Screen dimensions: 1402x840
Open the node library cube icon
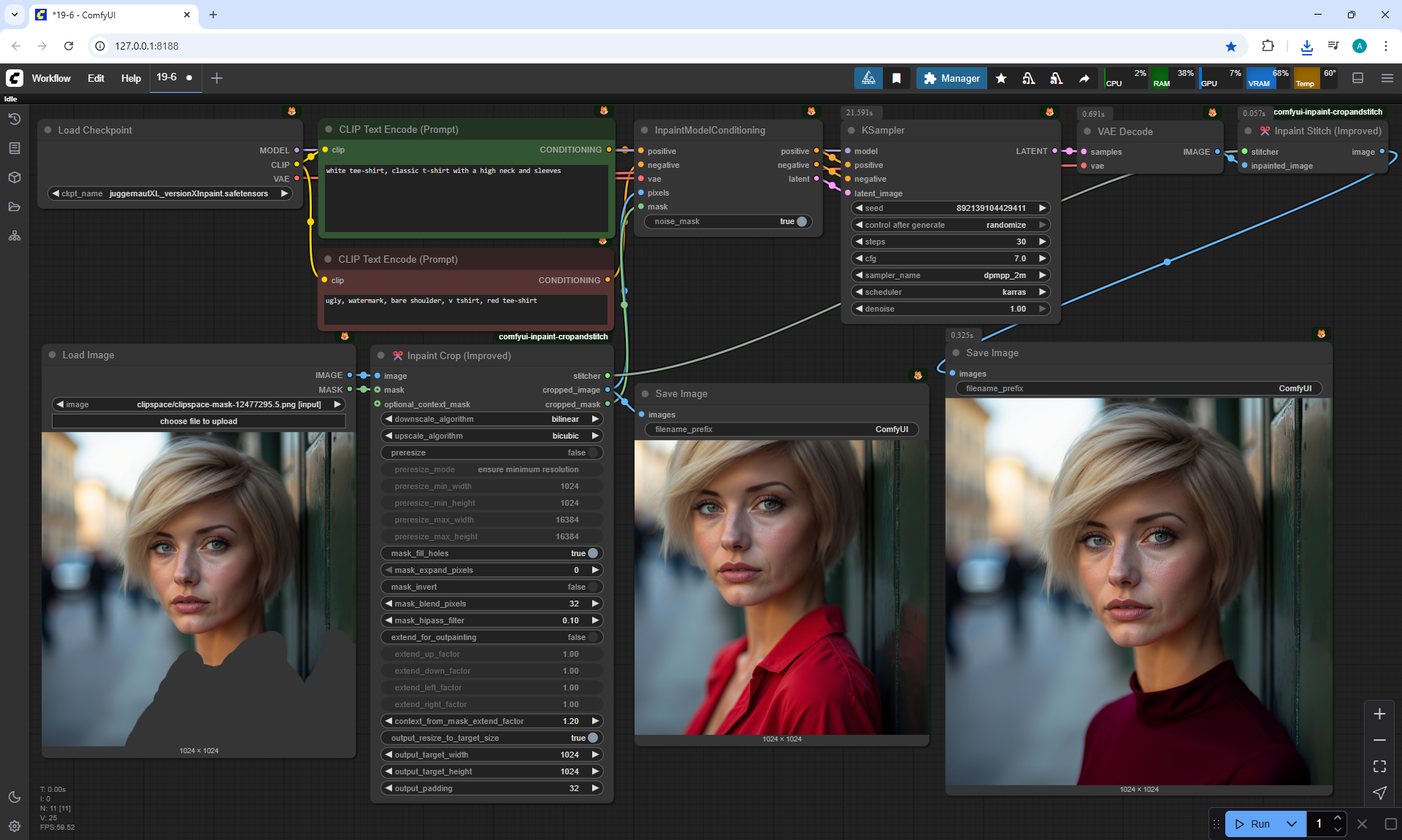(x=15, y=177)
